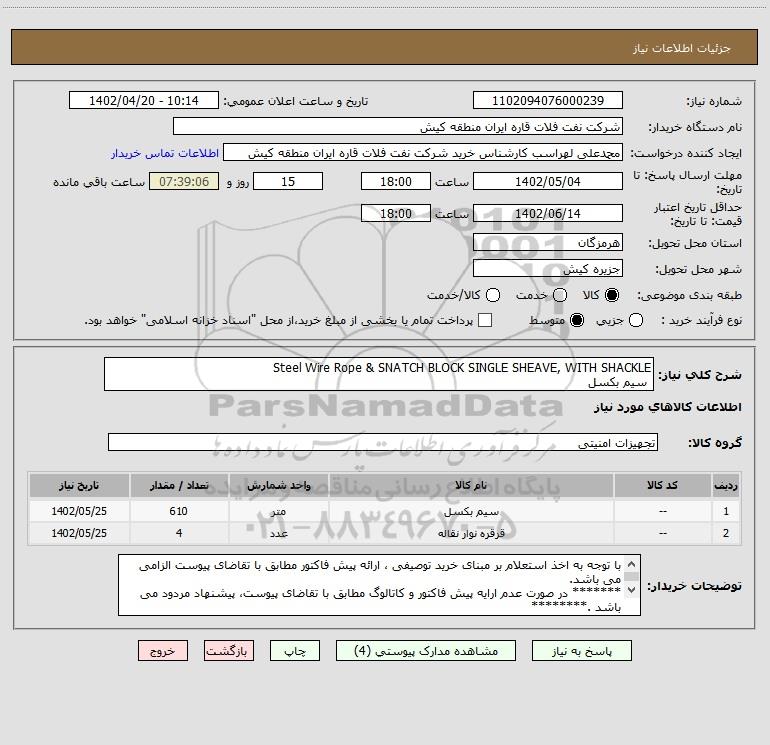
Task: Click the بازگشت back button
Action: click(x=229, y=651)
